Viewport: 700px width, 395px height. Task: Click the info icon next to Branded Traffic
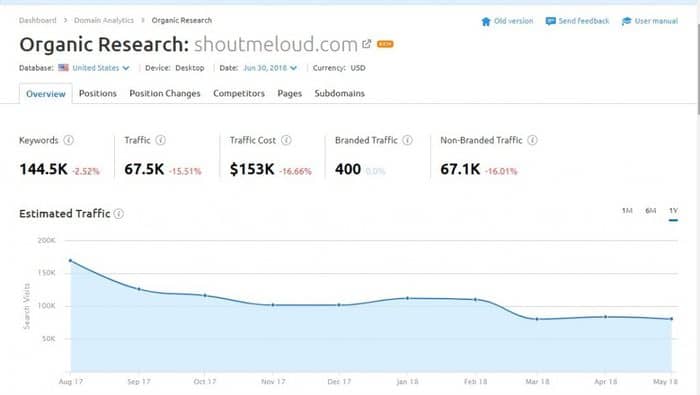[407, 140]
